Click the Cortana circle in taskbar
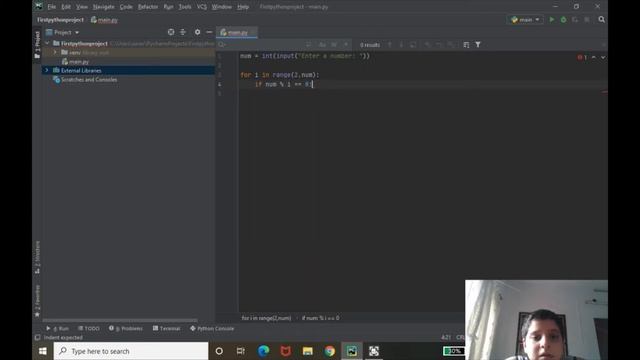The image size is (640, 360). pos(219,351)
